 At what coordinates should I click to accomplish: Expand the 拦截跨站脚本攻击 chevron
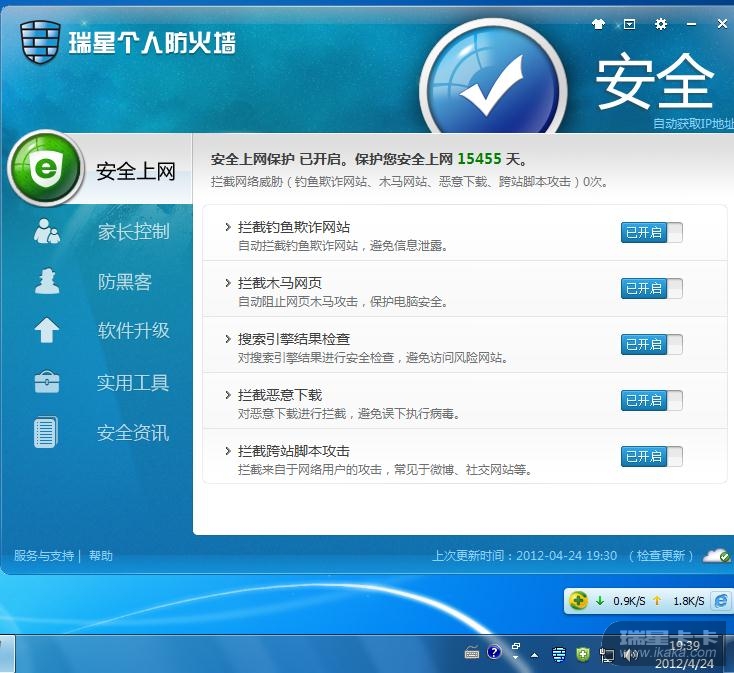[x=228, y=451]
